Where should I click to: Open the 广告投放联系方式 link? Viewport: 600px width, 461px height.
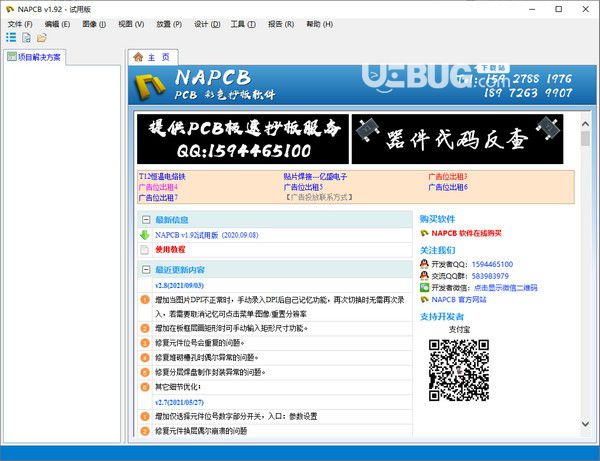(x=318, y=197)
